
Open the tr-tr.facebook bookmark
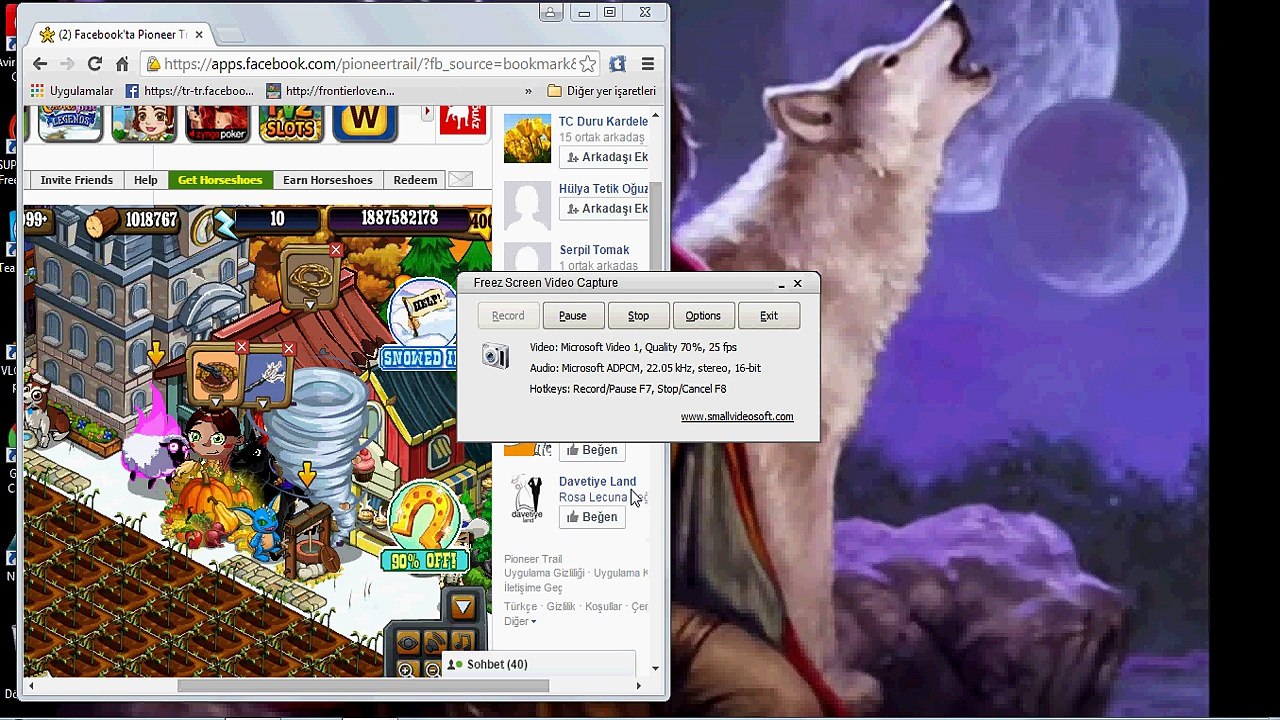click(190, 91)
